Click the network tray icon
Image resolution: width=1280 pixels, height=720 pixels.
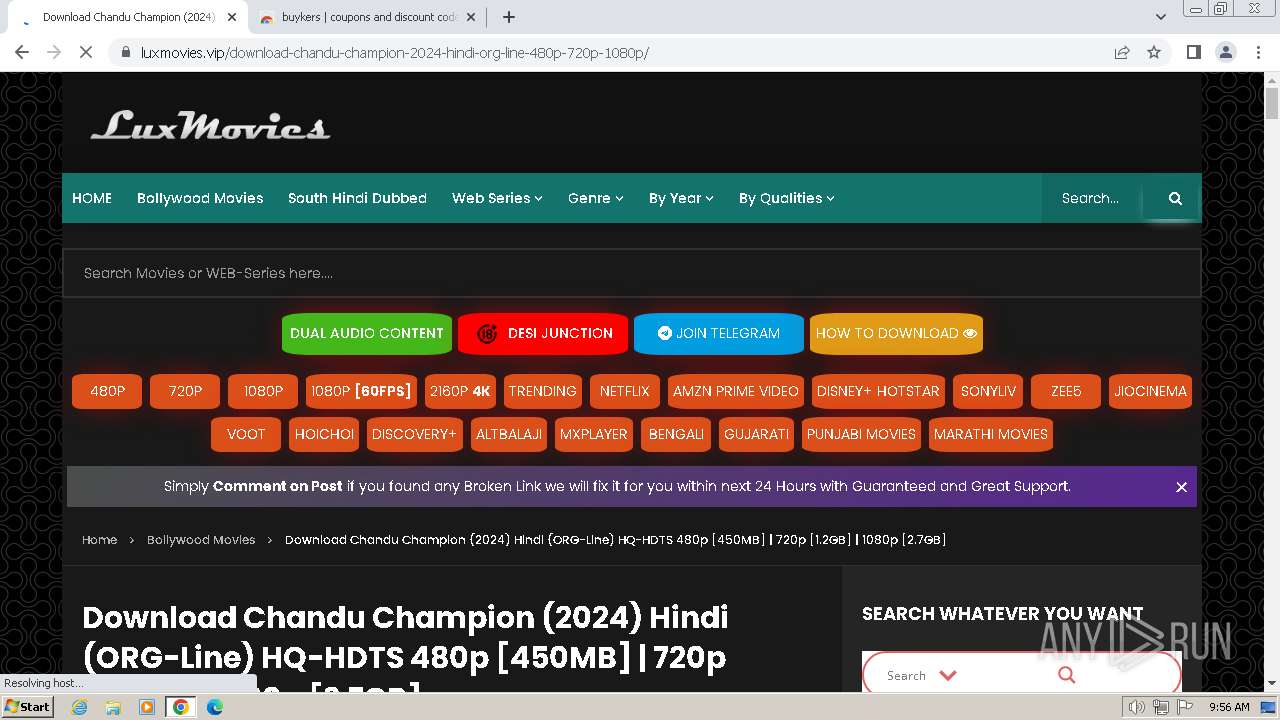[1161, 707]
